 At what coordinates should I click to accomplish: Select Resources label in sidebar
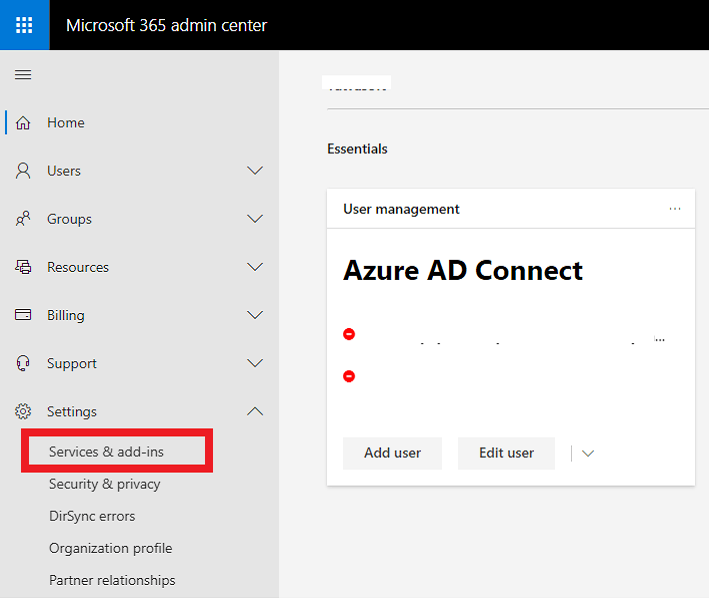click(x=78, y=267)
